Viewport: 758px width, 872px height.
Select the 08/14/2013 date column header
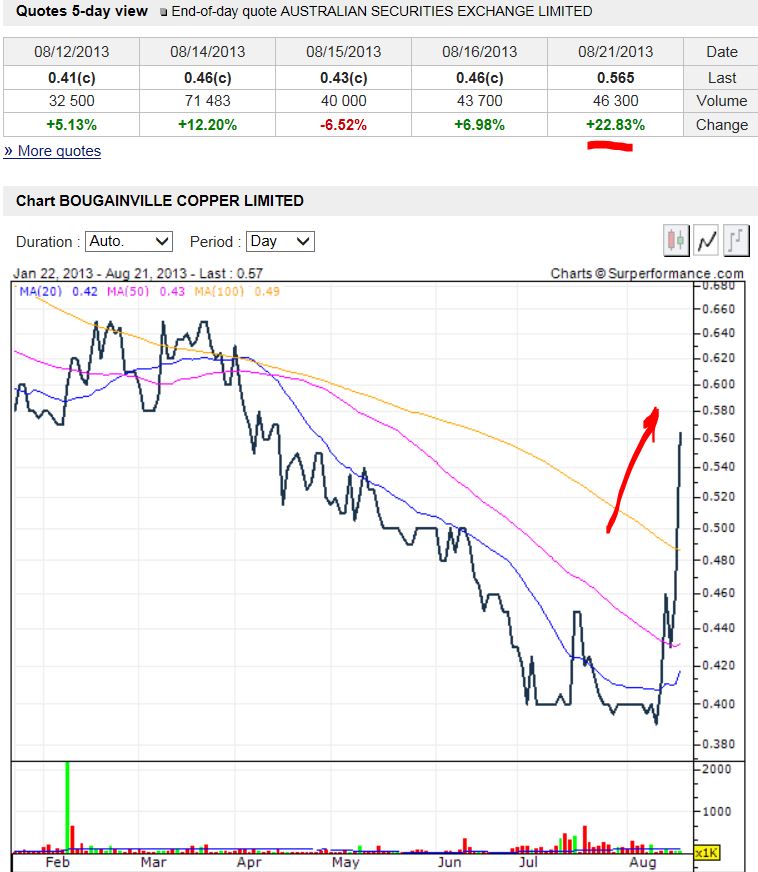tap(207, 52)
